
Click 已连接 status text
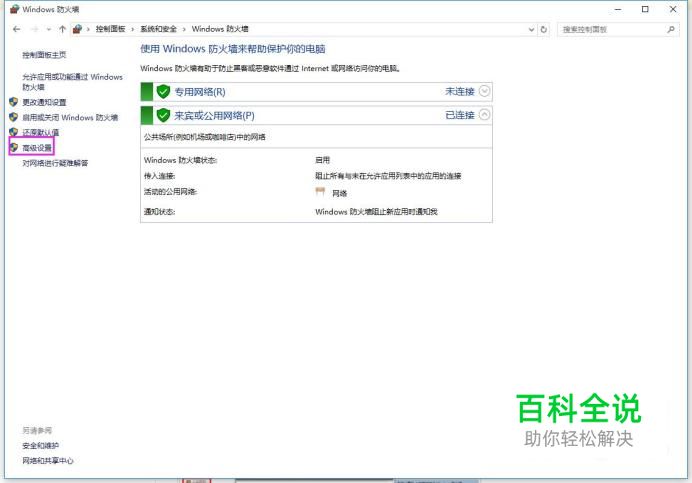tap(460, 115)
